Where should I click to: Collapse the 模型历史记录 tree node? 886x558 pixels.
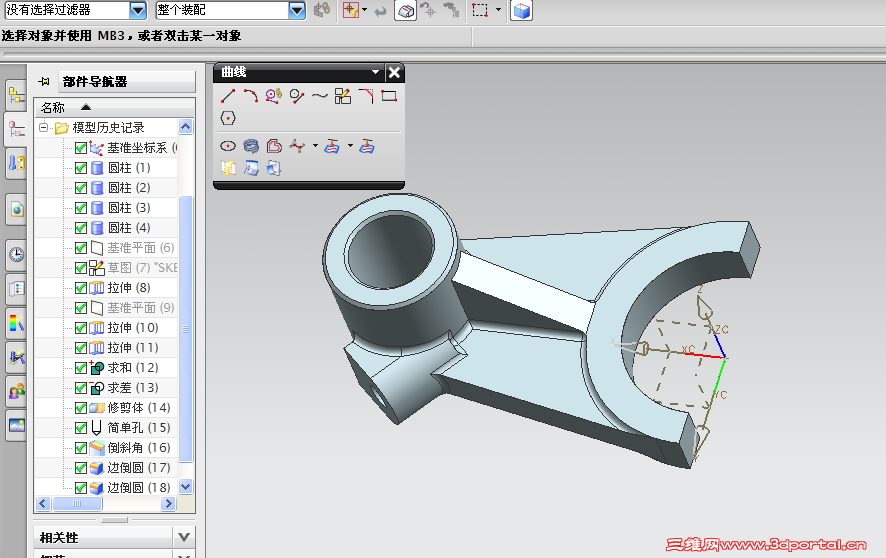tap(44, 128)
